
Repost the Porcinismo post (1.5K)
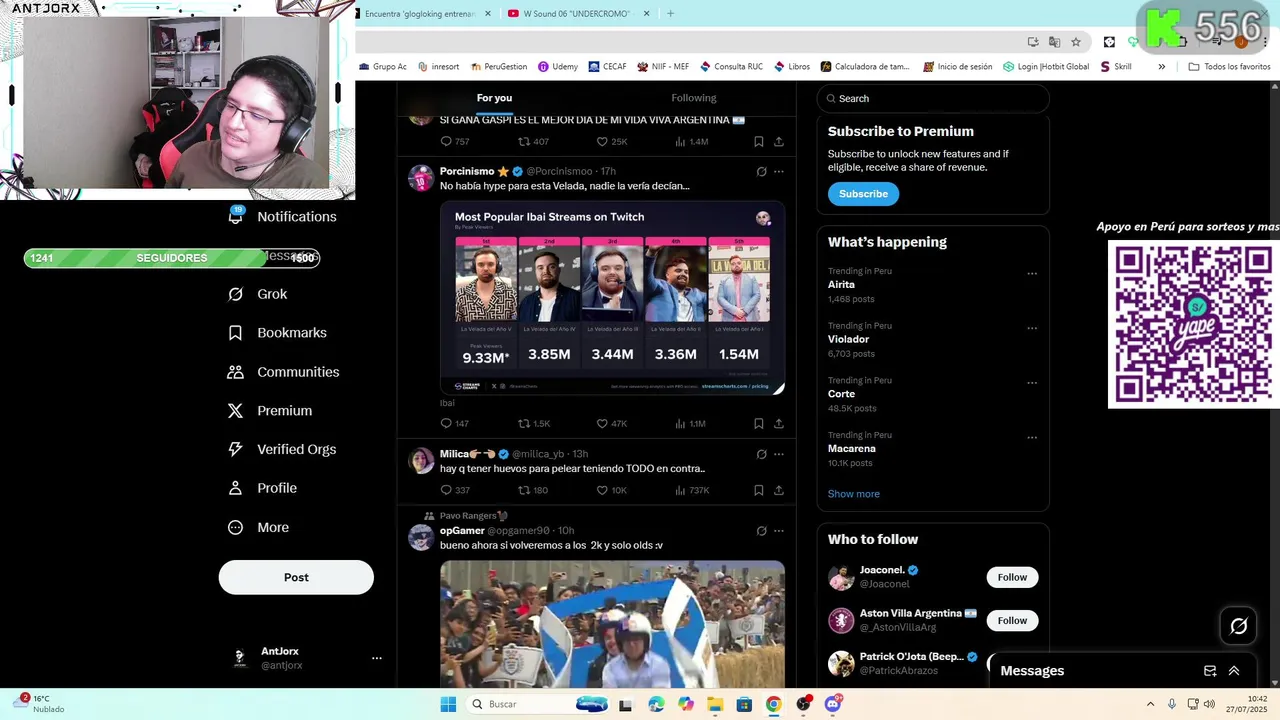pyautogui.click(x=534, y=423)
